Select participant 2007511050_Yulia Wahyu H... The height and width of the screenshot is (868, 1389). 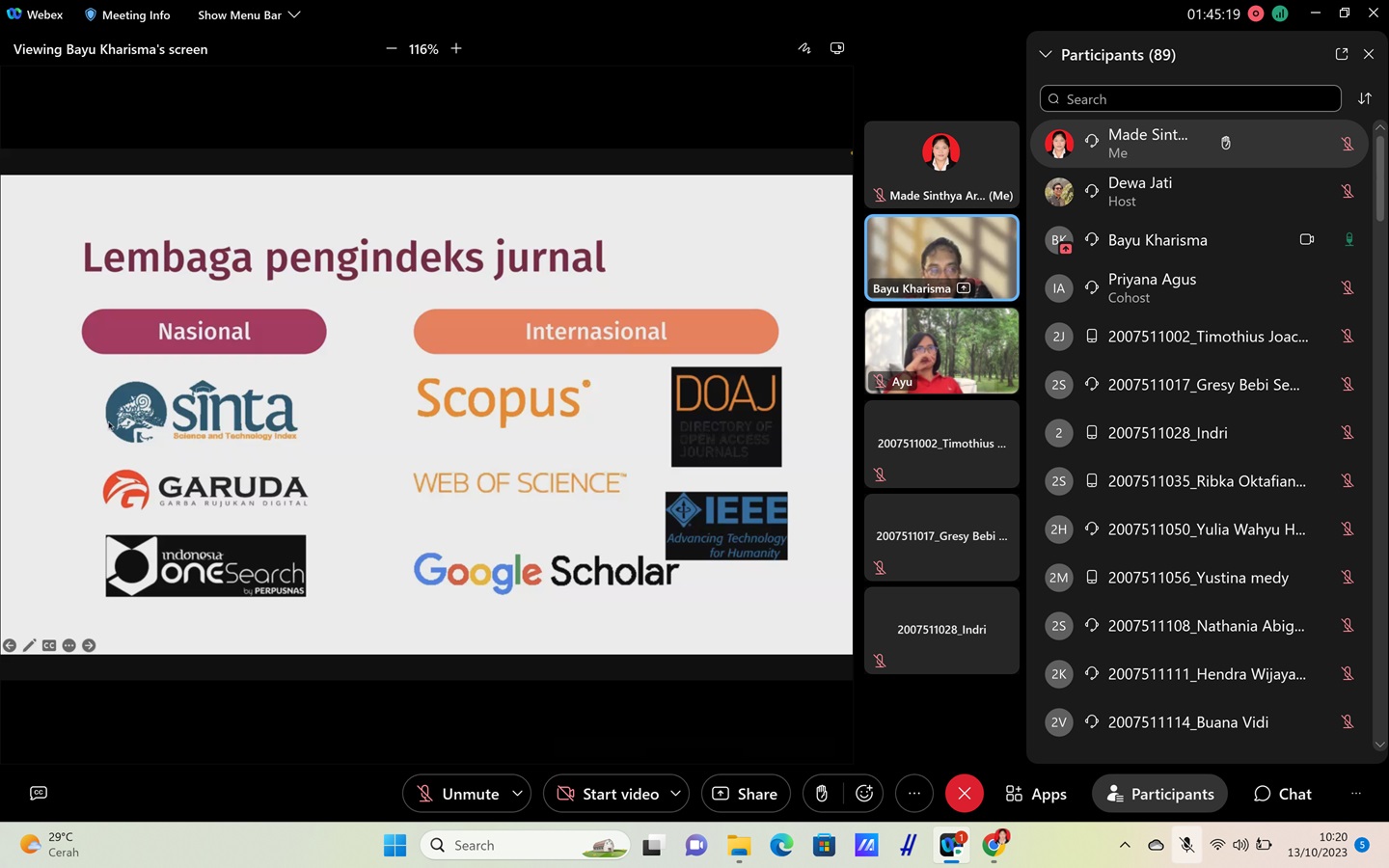pyautogui.click(x=1200, y=529)
